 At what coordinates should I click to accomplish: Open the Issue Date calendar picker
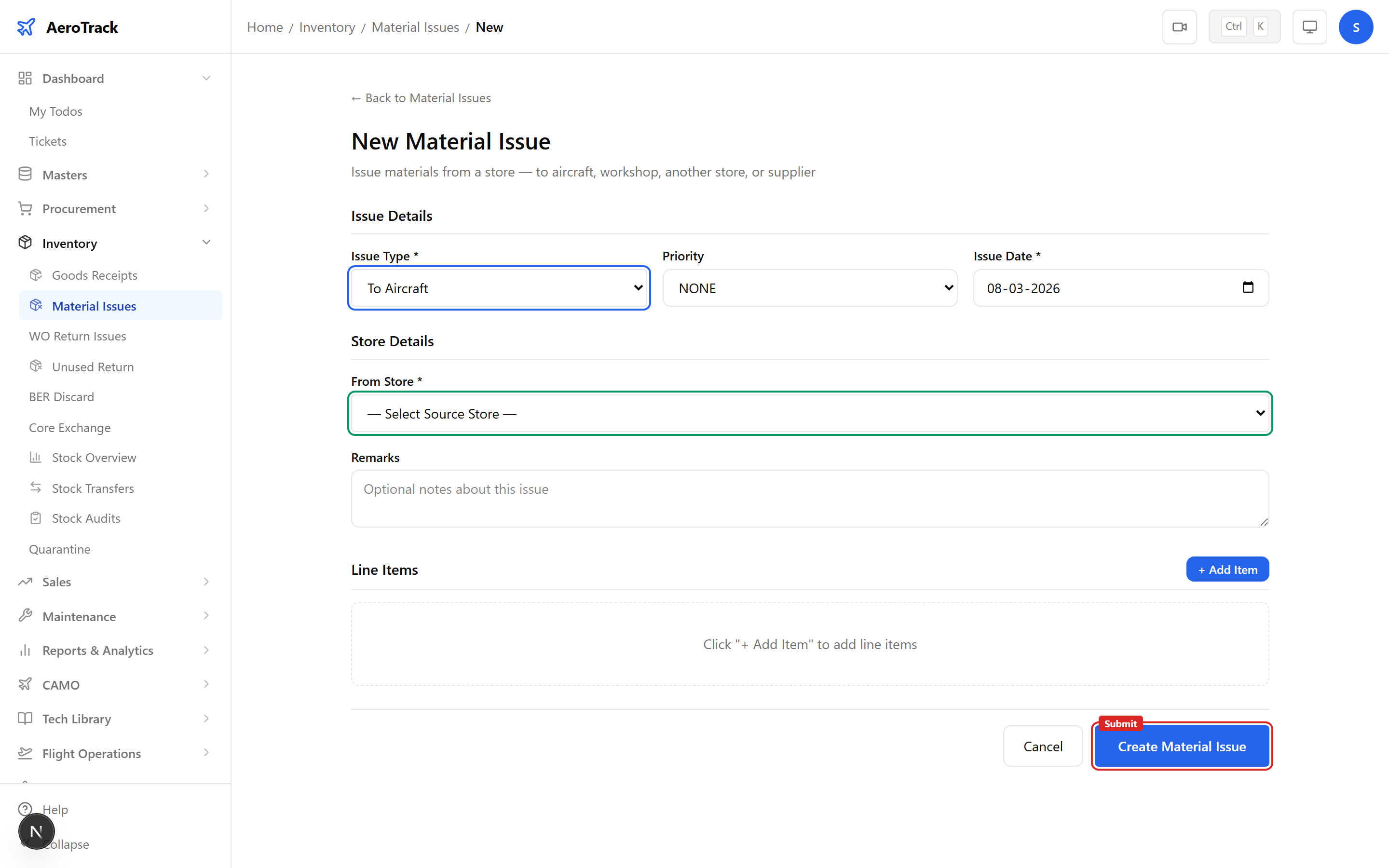point(1248,287)
